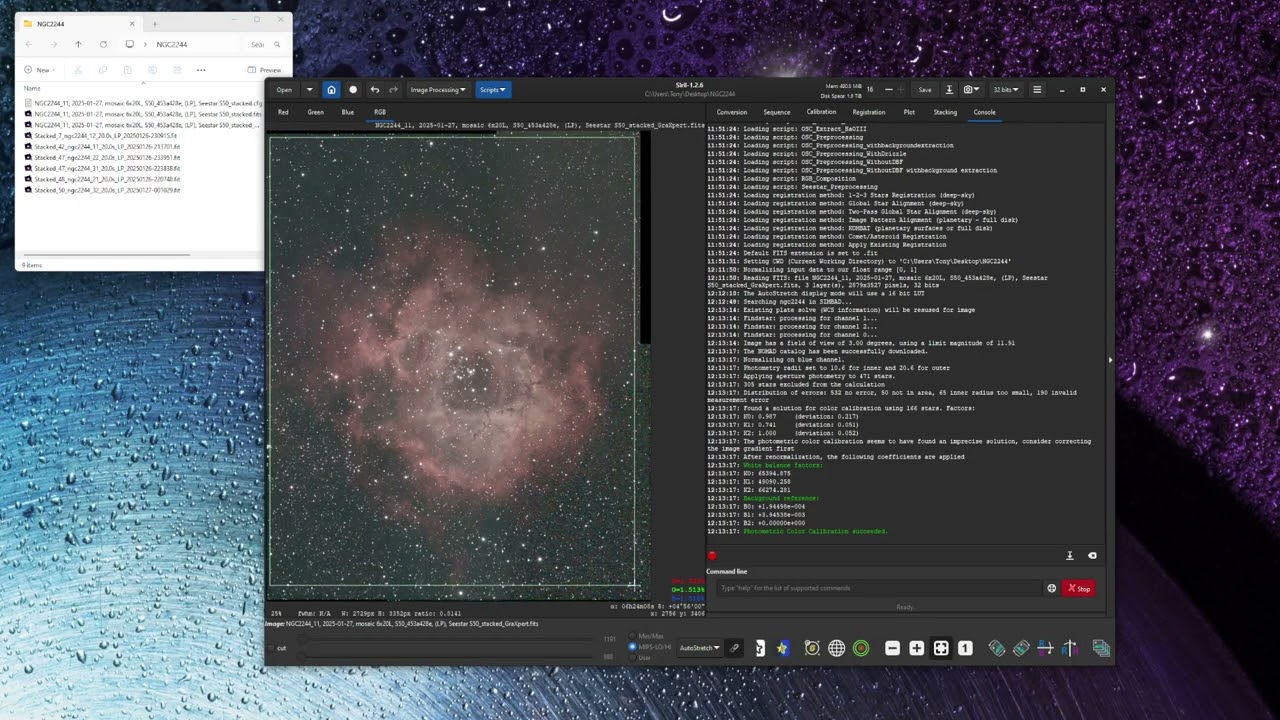Click the astrometry annotations target icon
1280x720 pixels.
pyautogui.click(x=812, y=648)
